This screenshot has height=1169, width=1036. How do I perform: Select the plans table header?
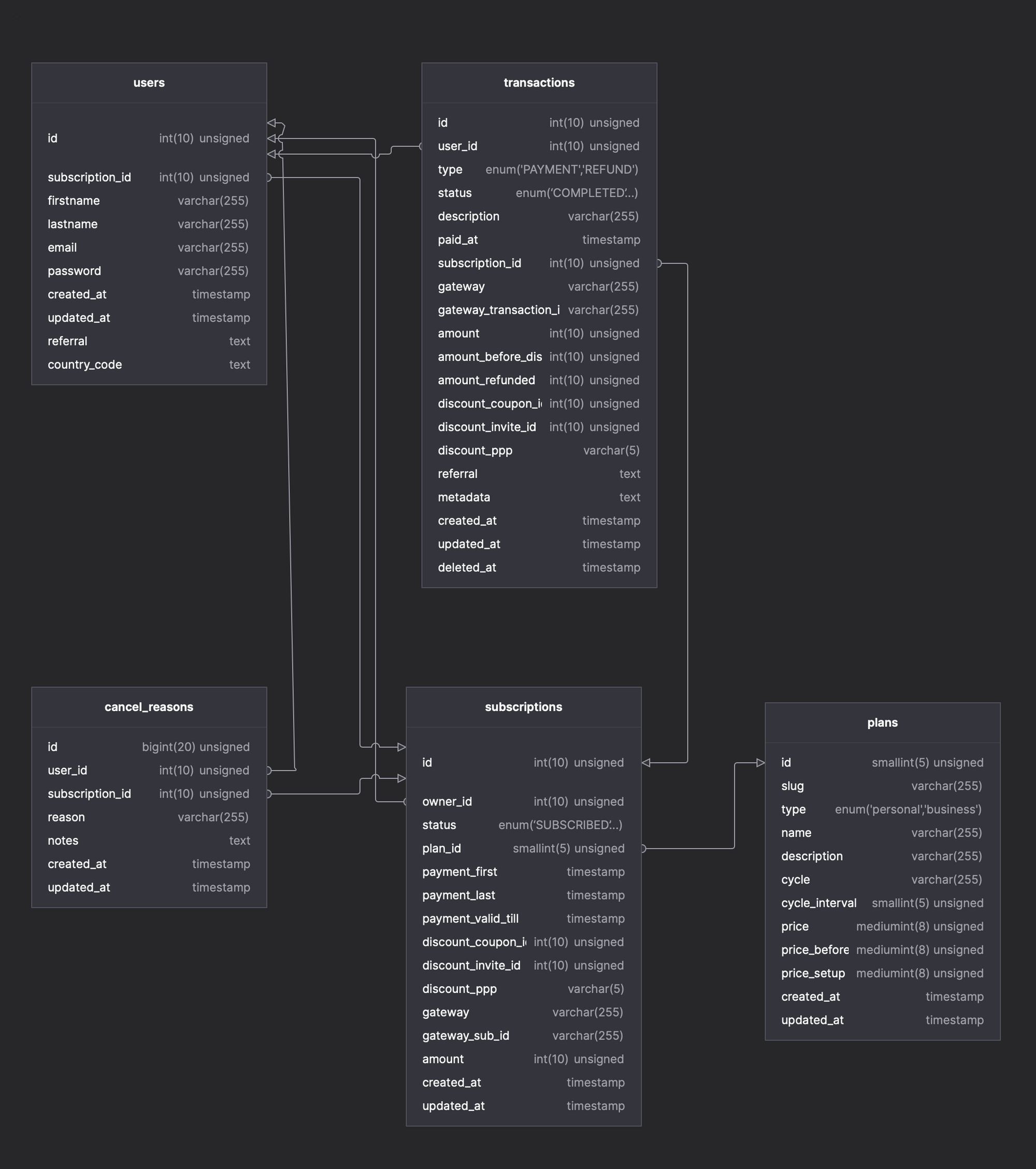click(x=882, y=723)
